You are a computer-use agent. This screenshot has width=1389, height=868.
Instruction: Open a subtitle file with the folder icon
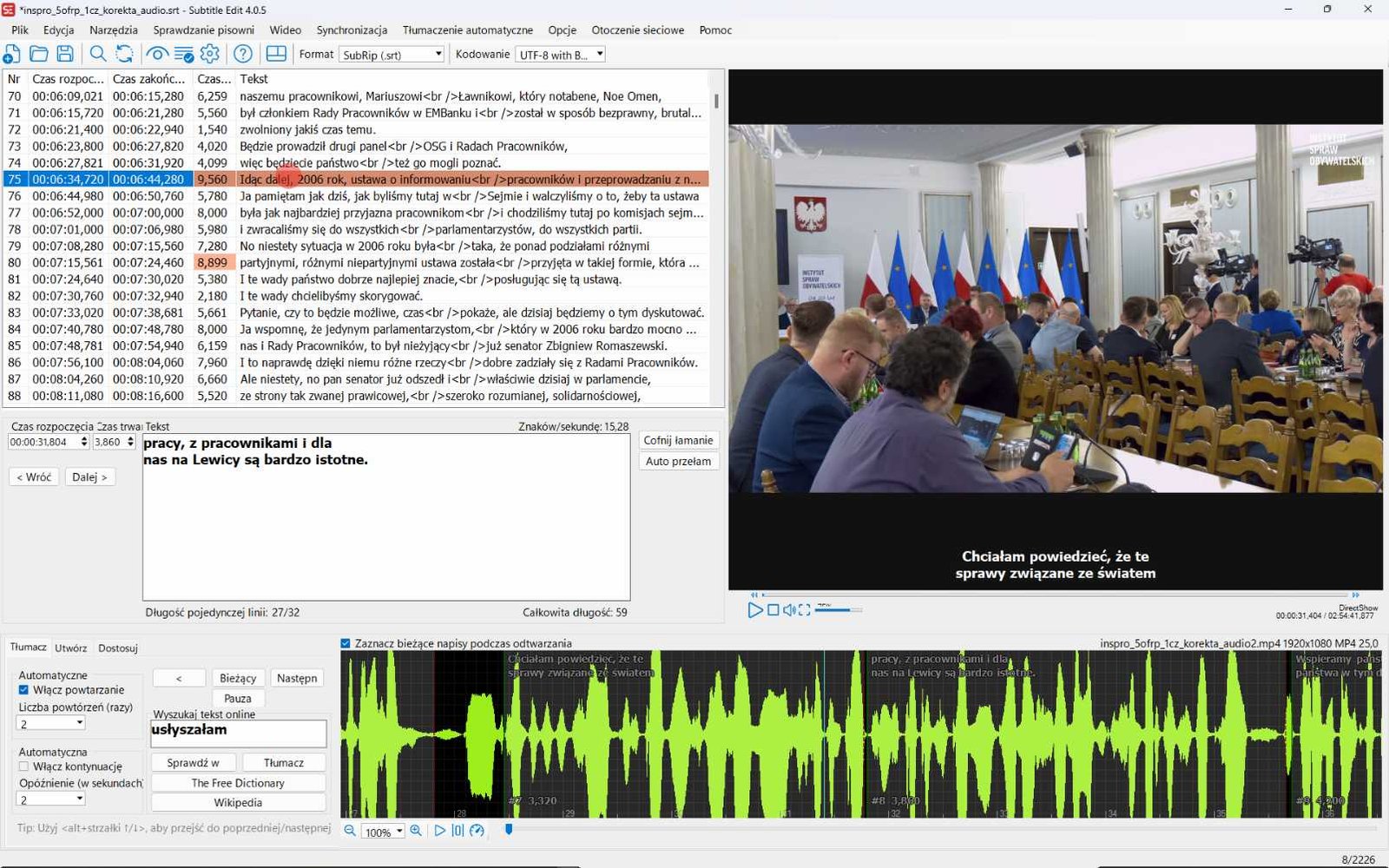pos(38,54)
